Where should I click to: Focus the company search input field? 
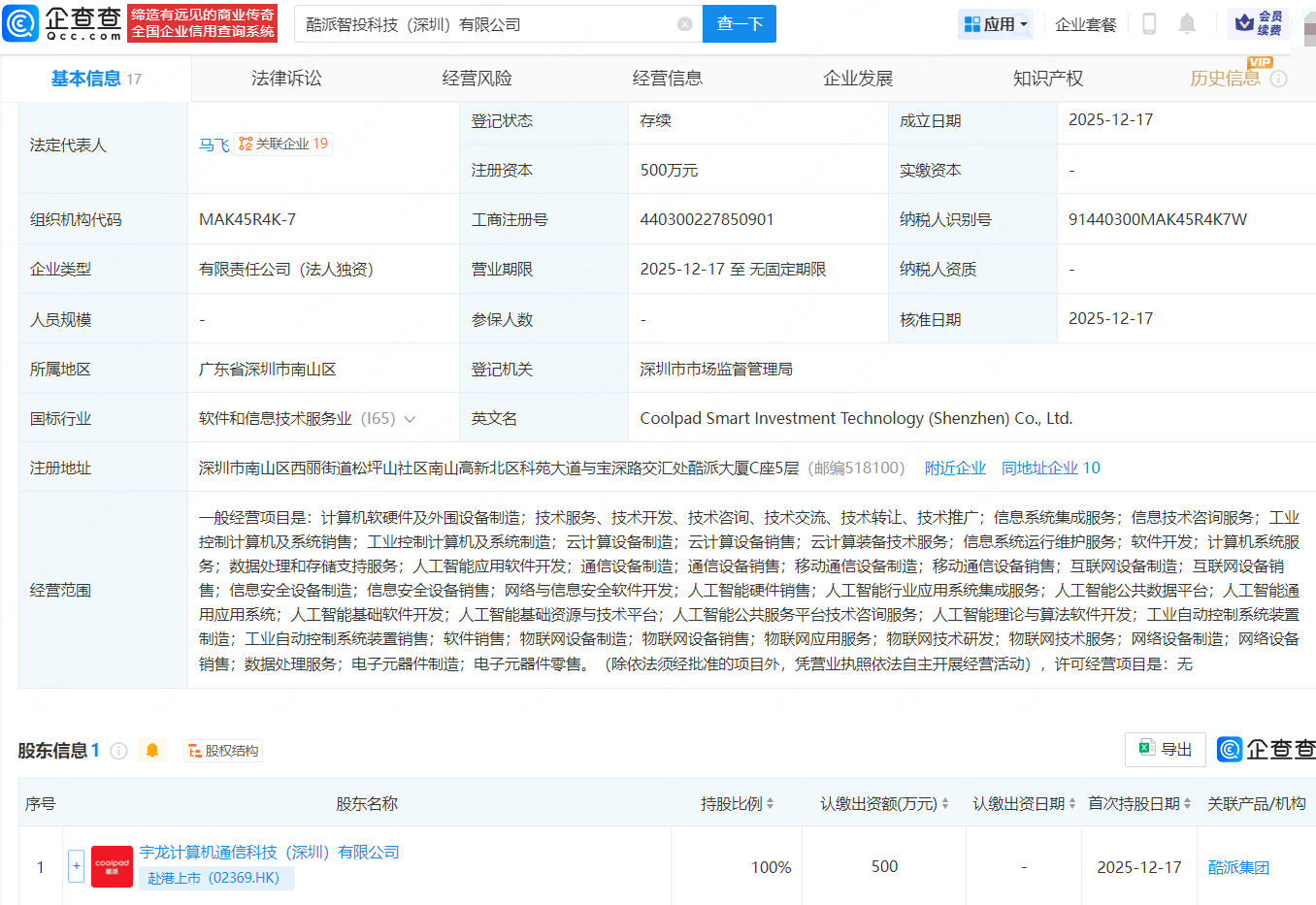[x=485, y=24]
